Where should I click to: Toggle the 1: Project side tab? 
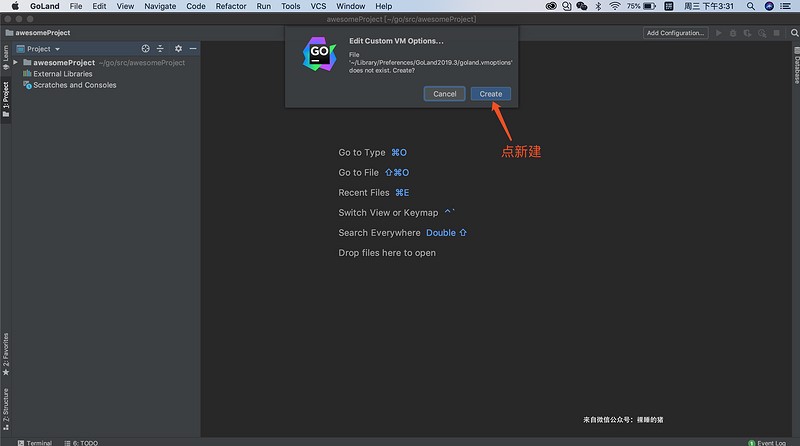coord(6,99)
